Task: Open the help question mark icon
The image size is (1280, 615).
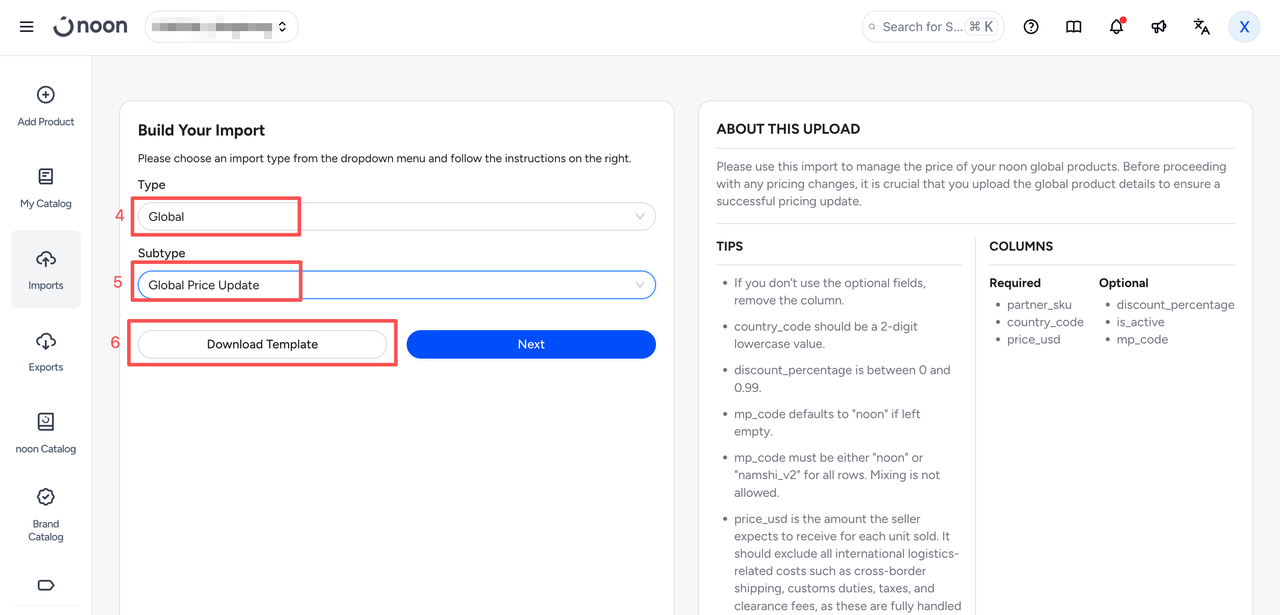Action: (x=1031, y=27)
